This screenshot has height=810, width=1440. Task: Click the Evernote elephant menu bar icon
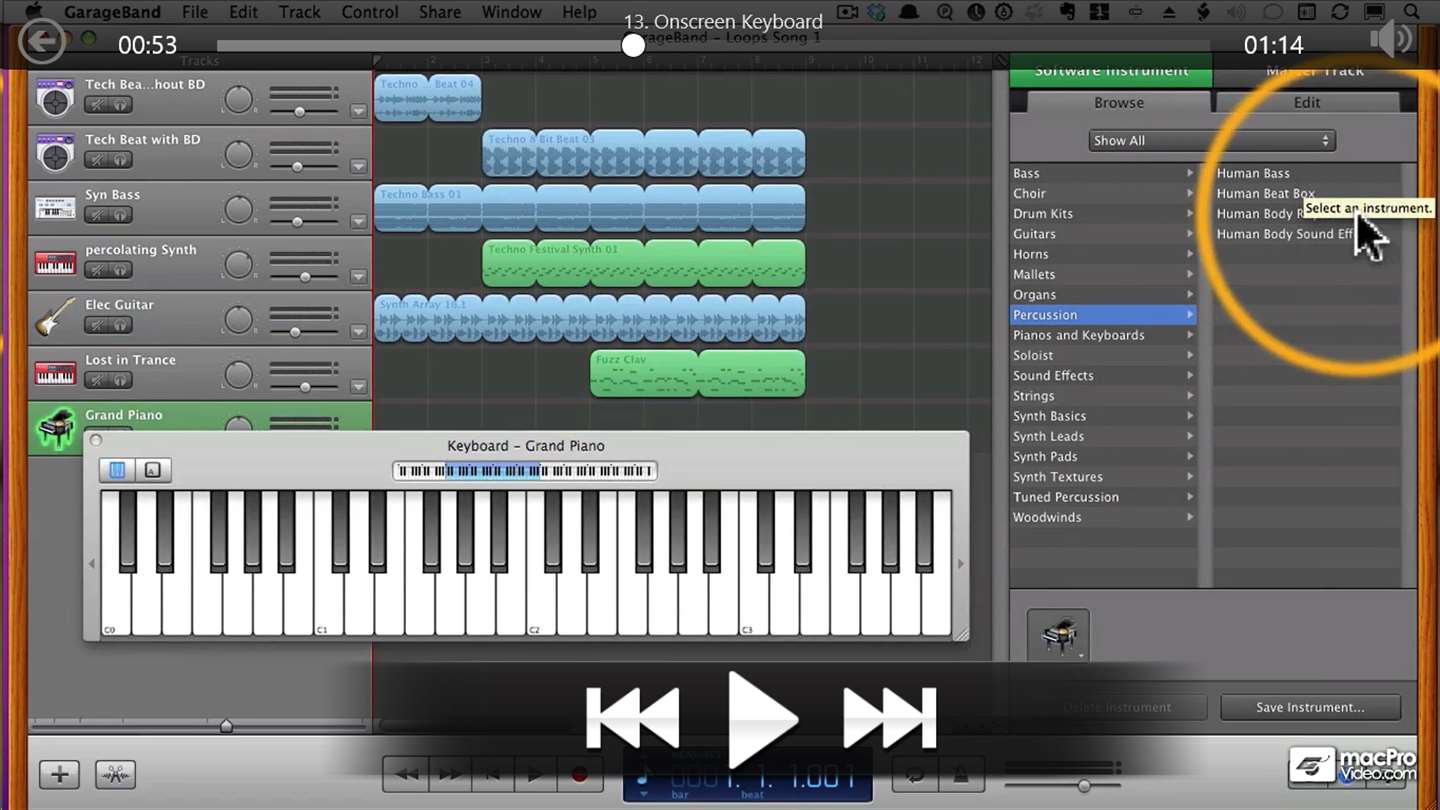point(1068,12)
